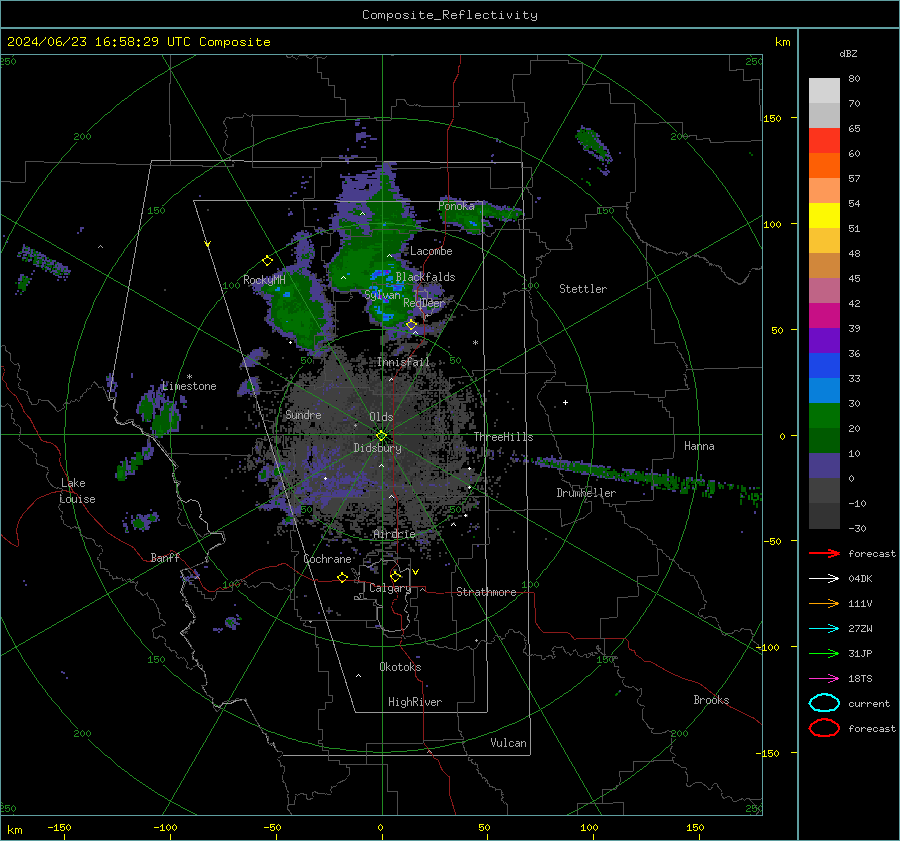
Task: Click the cyan 'current' ellipse legend icon
Action: point(824,703)
